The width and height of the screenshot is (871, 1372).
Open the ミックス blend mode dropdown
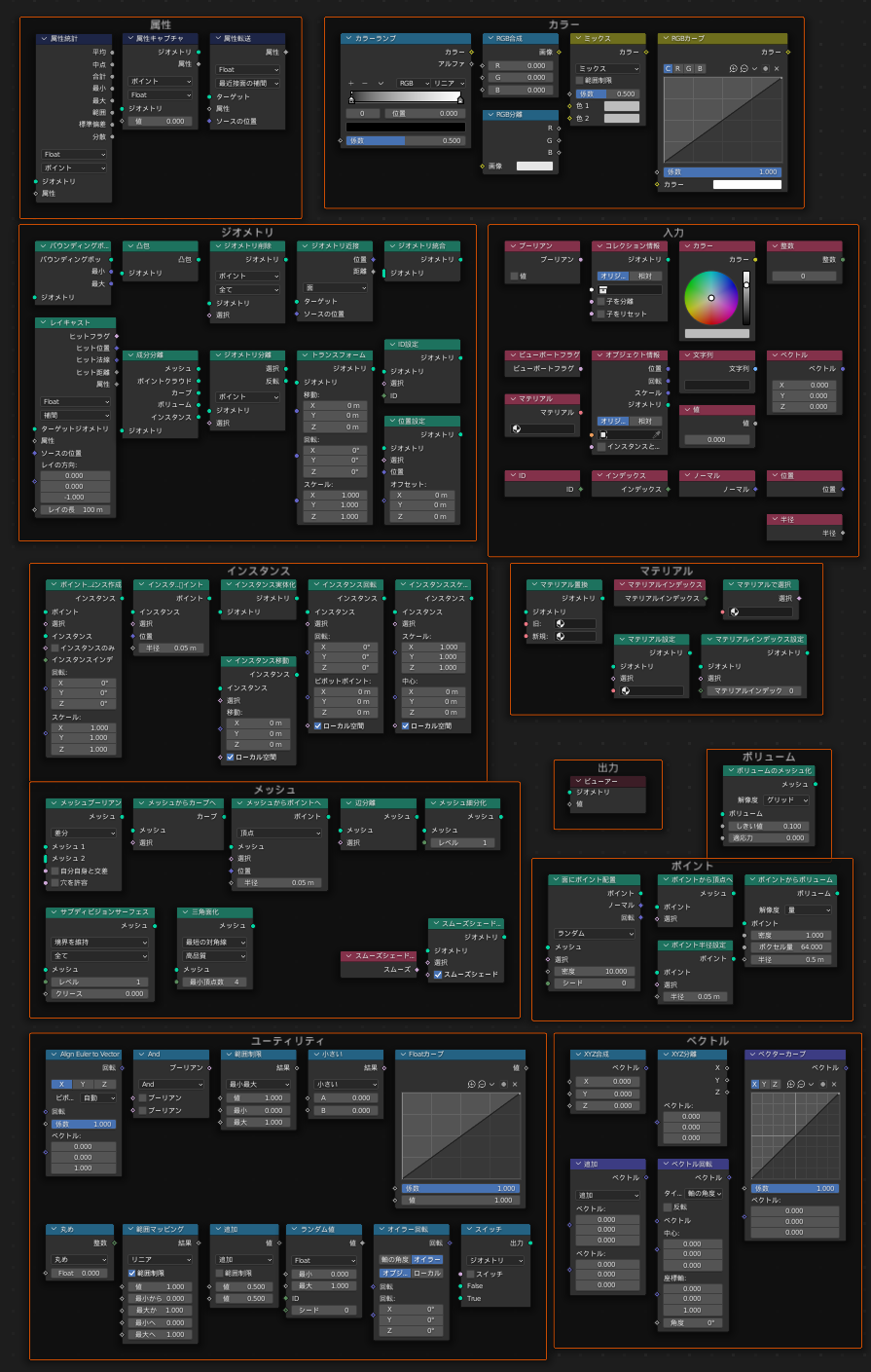click(x=608, y=68)
